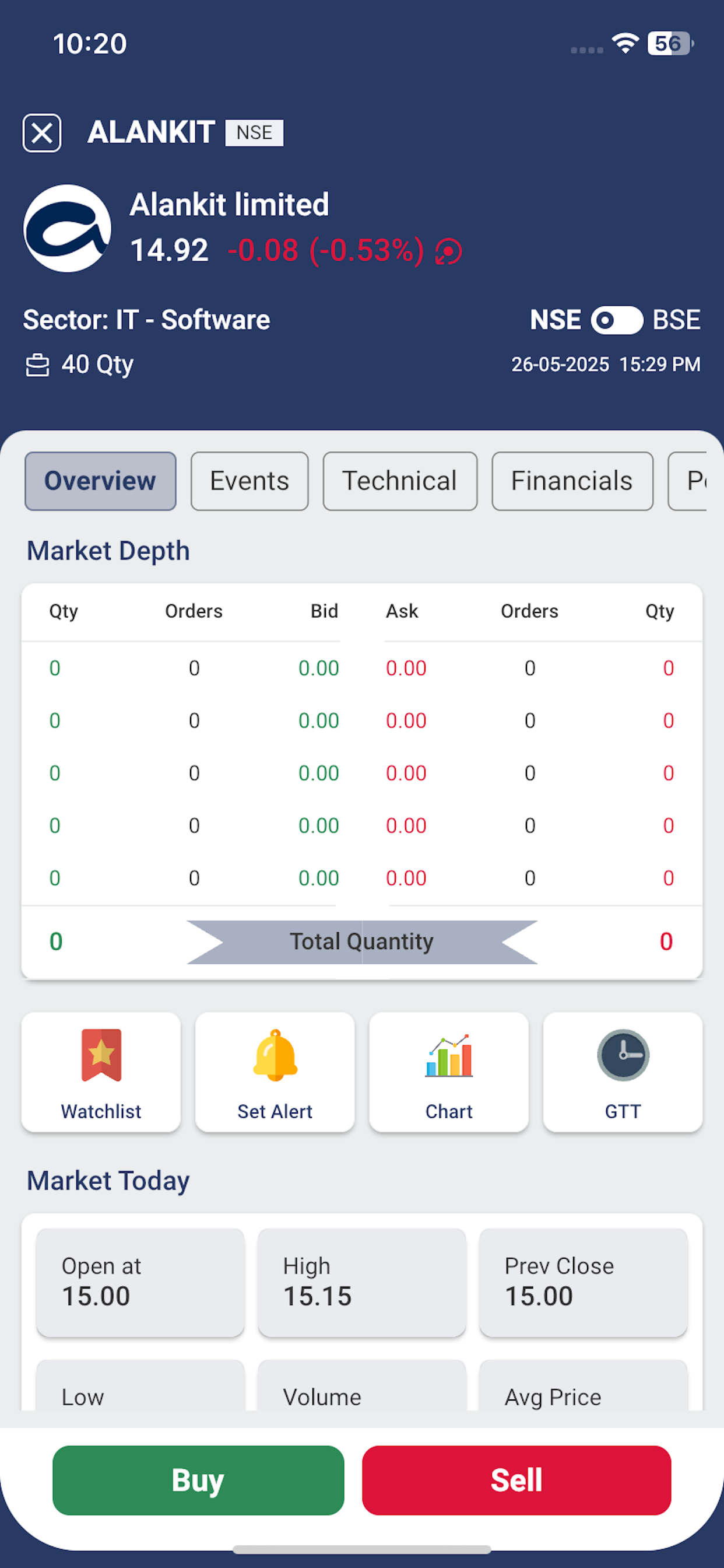Tap the Buy button
Viewport: 724px width, 1568px height.
(x=198, y=1480)
